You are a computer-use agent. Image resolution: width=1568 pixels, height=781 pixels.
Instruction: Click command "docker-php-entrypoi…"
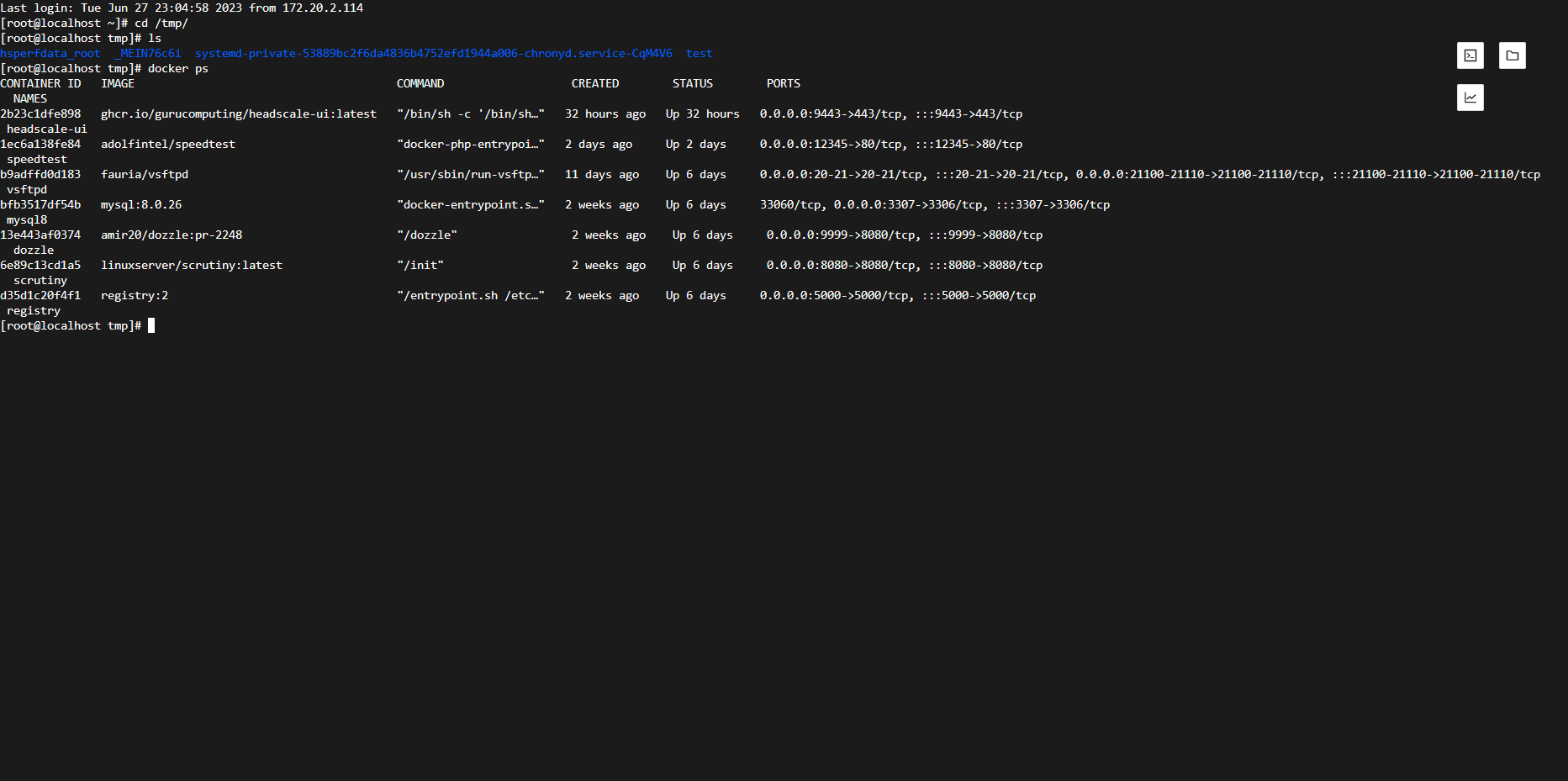pyautogui.click(x=471, y=144)
